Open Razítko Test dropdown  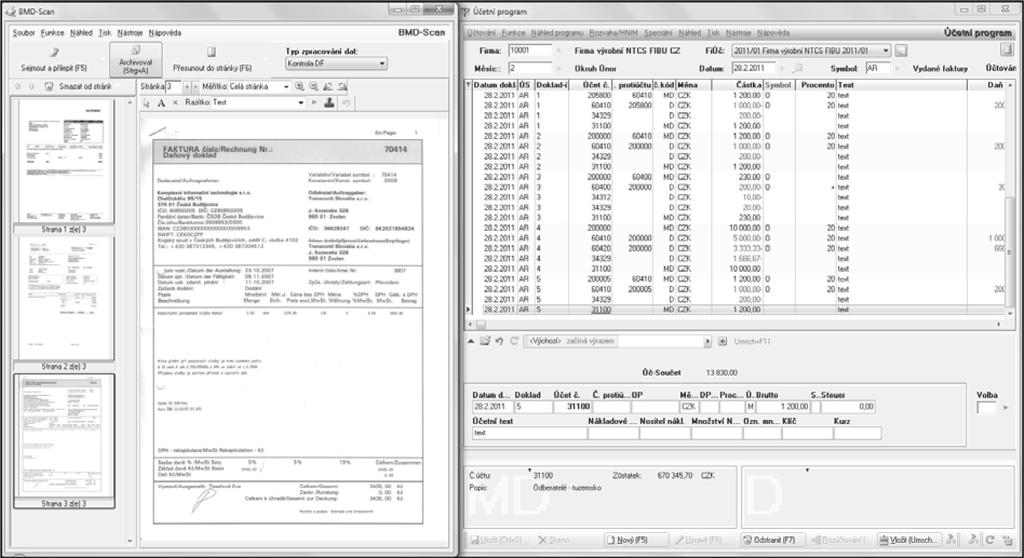pos(300,103)
